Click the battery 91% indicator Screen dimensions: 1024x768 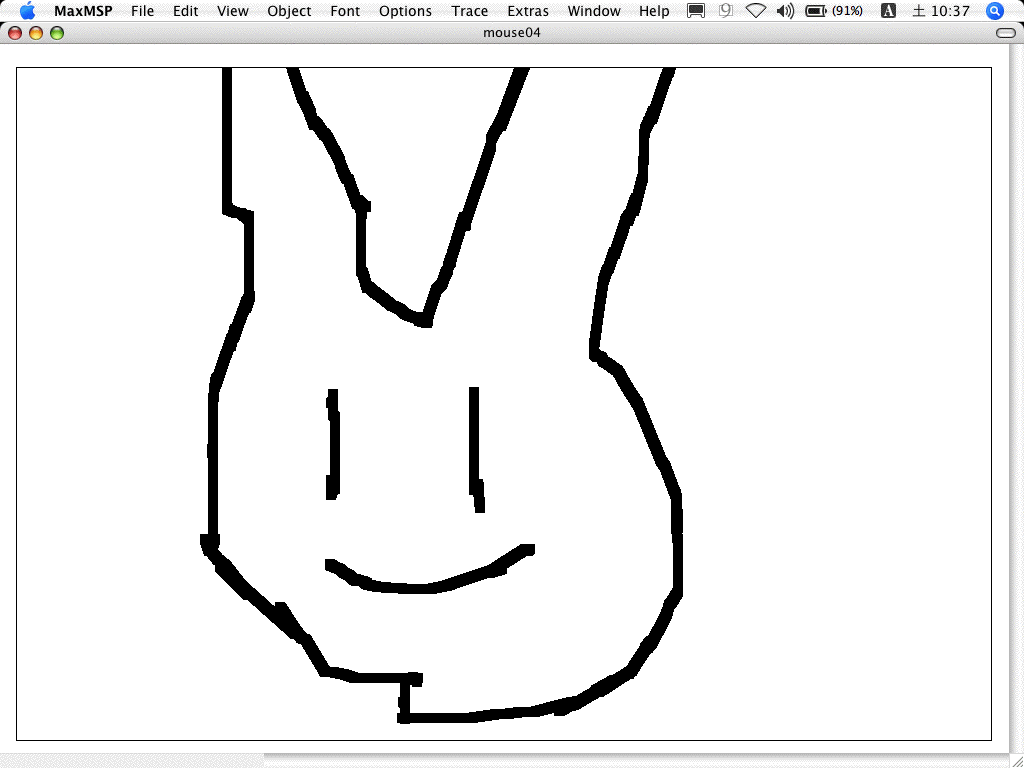pyautogui.click(x=834, y=10)
